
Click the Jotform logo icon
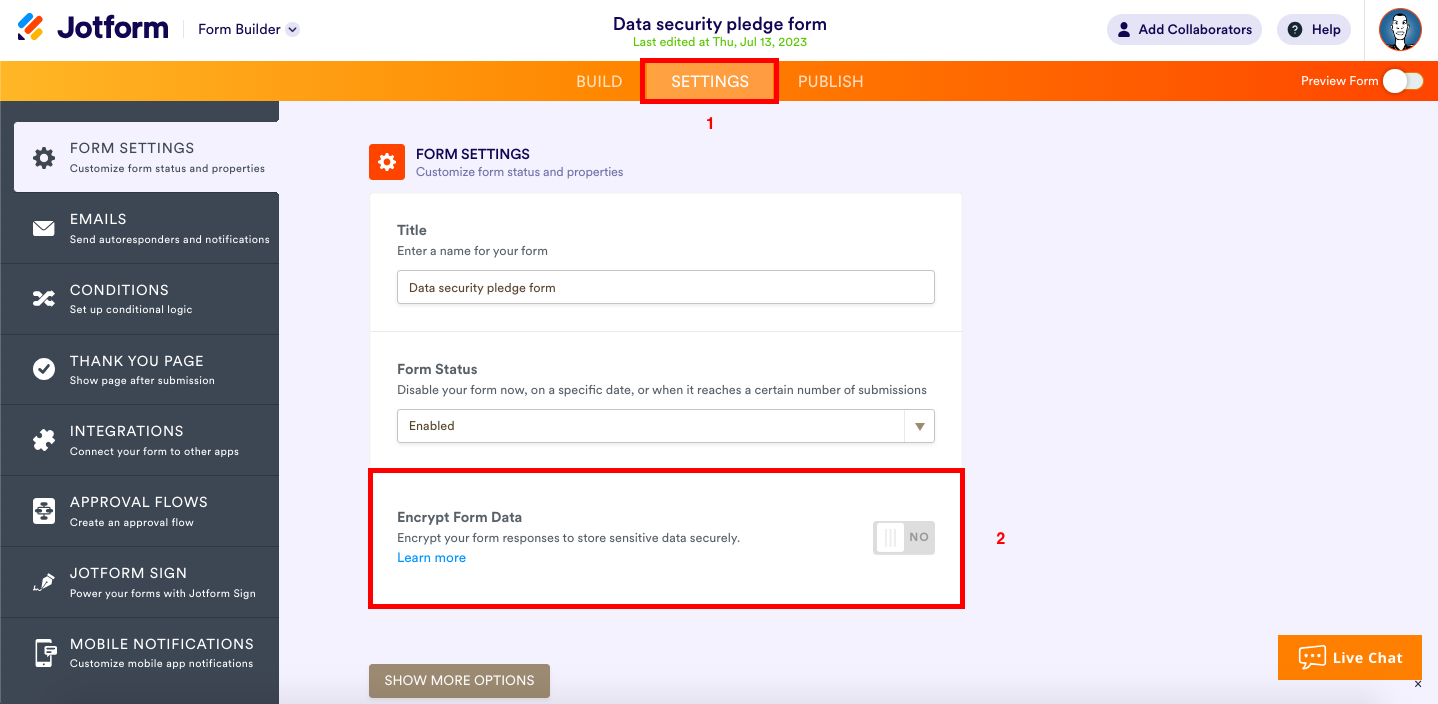click(x=31, y=28)
